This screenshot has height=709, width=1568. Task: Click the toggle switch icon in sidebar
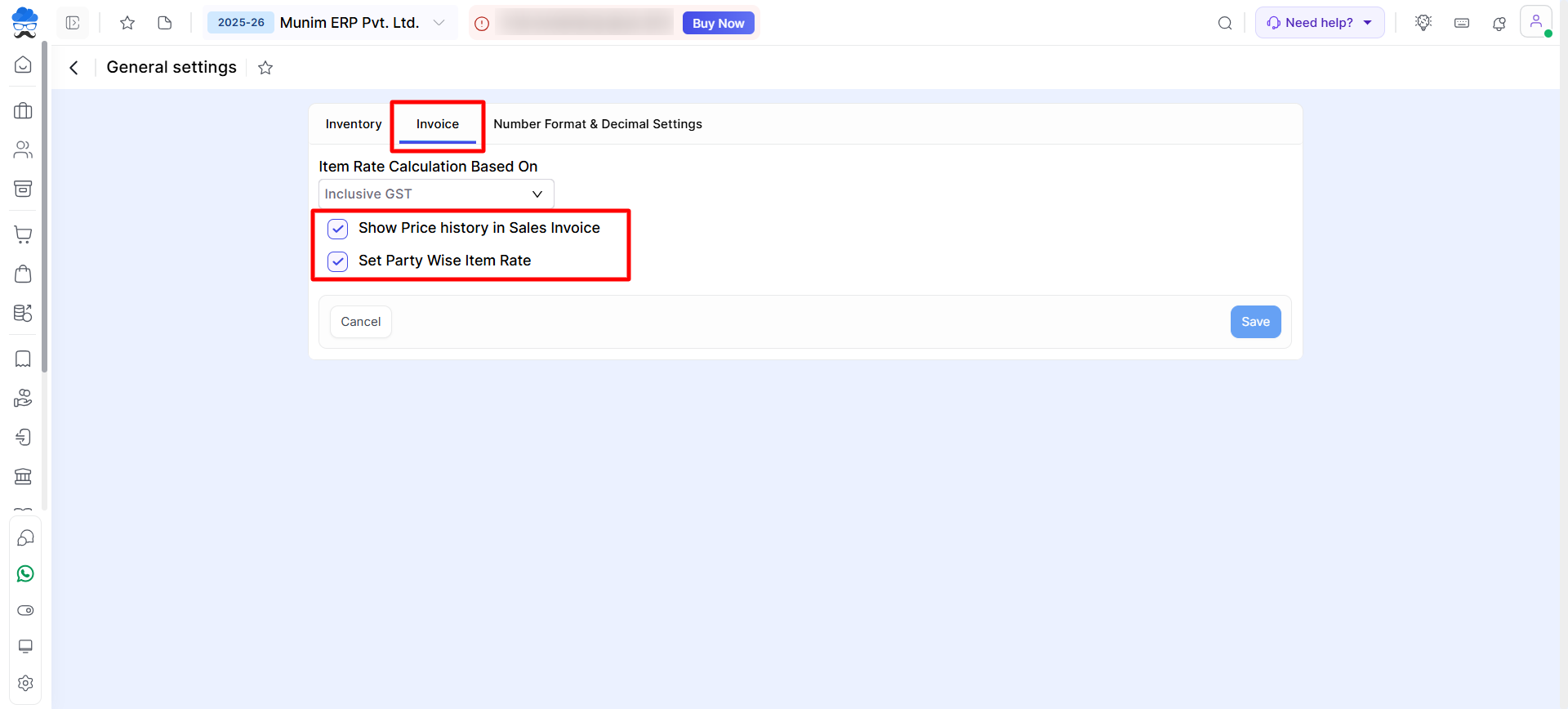25,611
